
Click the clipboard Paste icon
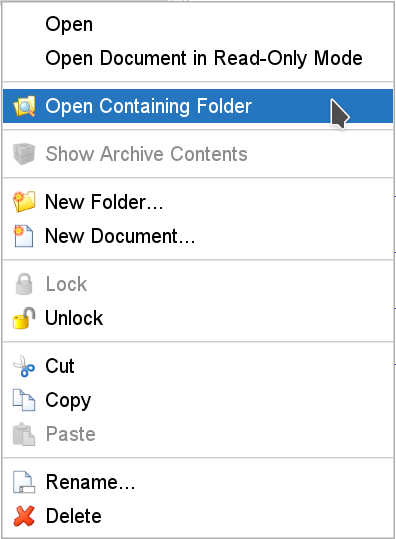point(24,434)
